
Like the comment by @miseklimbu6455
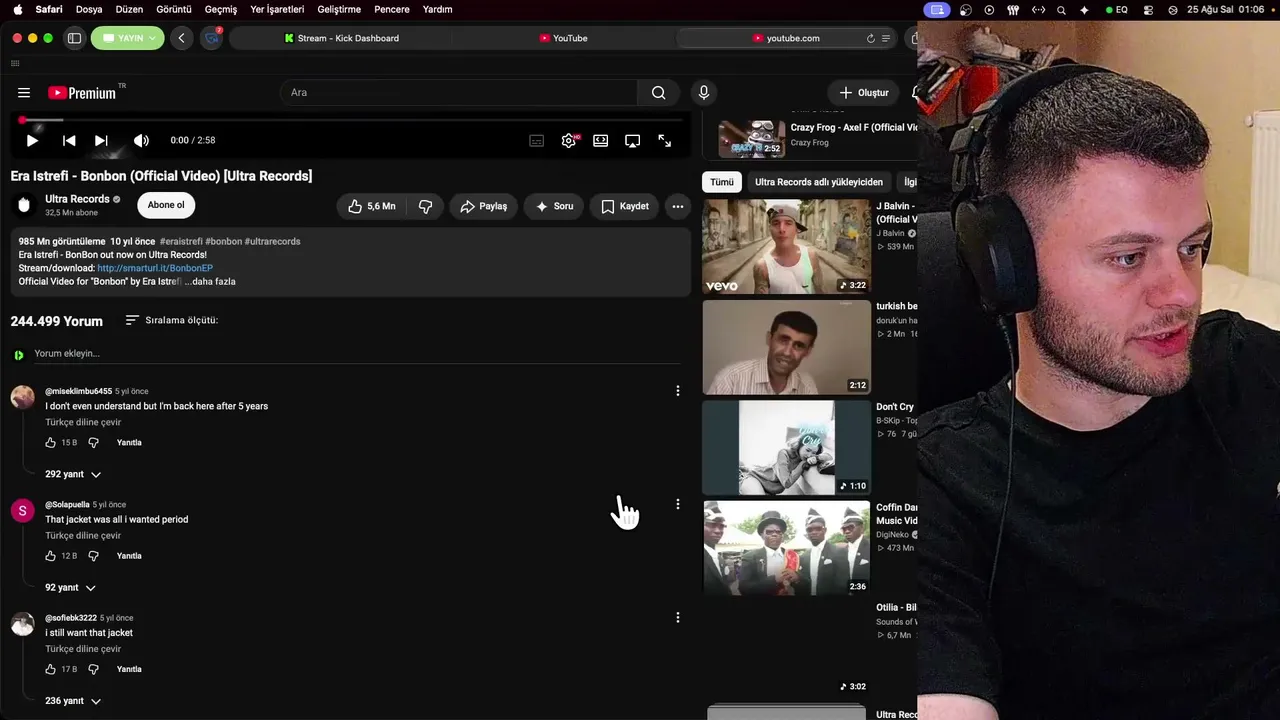51,443
